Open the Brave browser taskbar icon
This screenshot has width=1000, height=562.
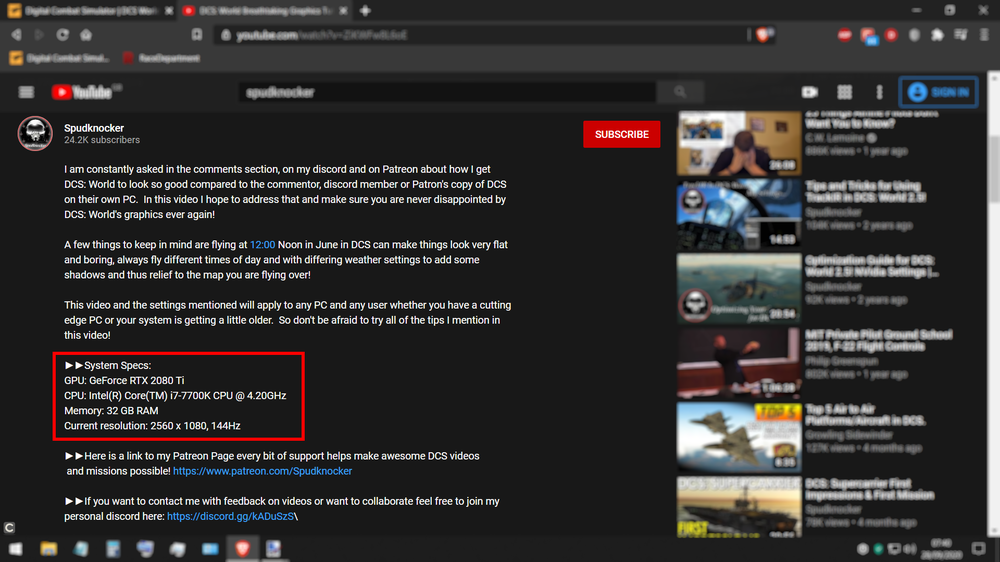242,549
